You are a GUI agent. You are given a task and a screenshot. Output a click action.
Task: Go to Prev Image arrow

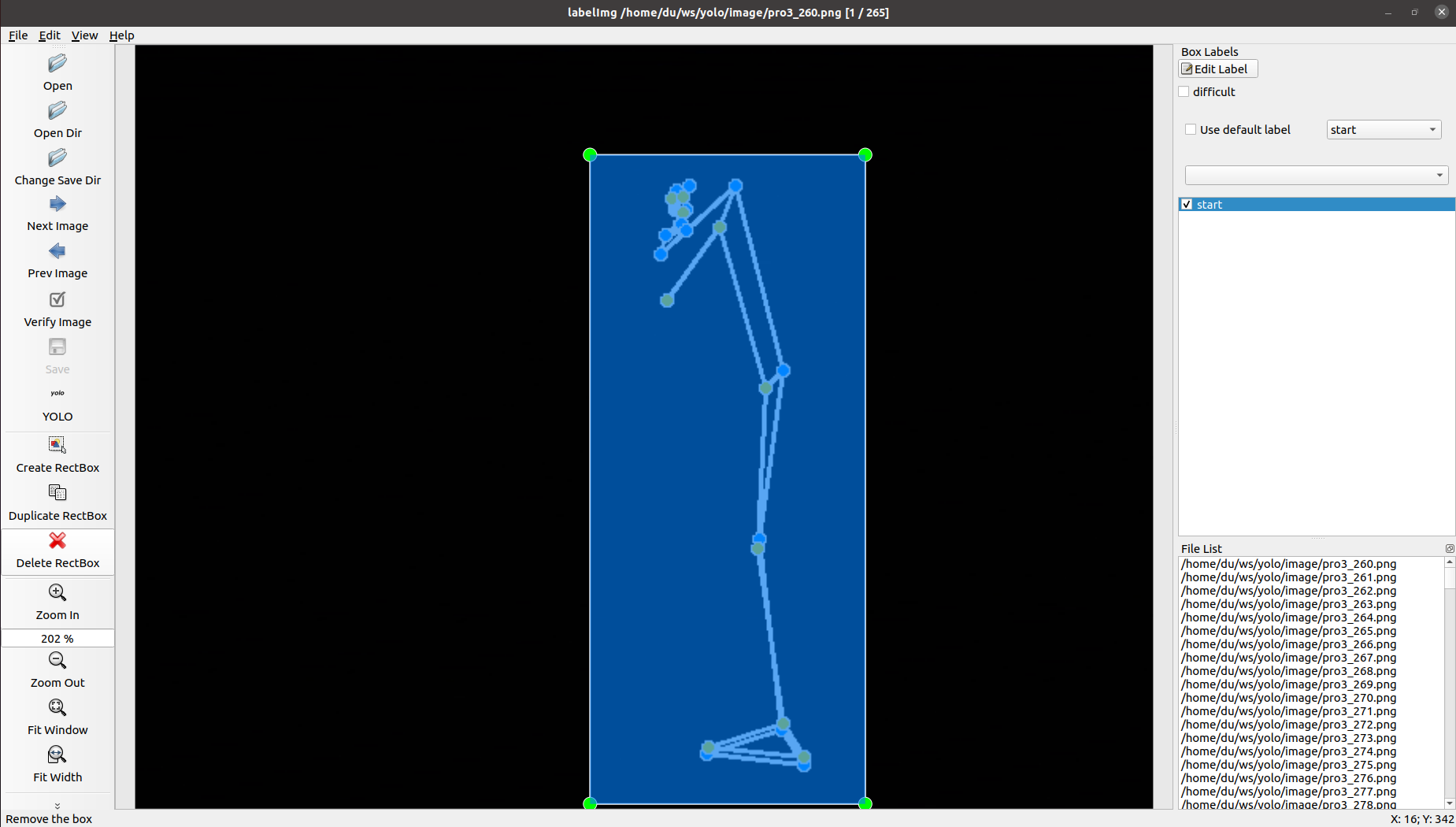point(57,252)
